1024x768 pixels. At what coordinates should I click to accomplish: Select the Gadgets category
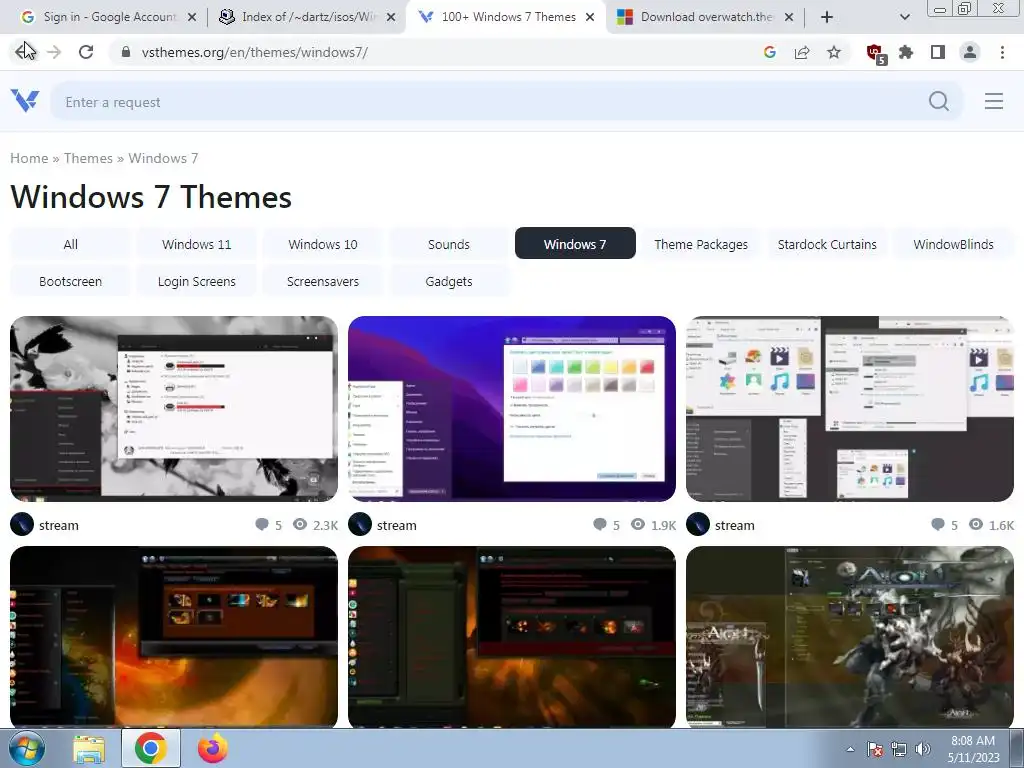[x=449, y=281]
